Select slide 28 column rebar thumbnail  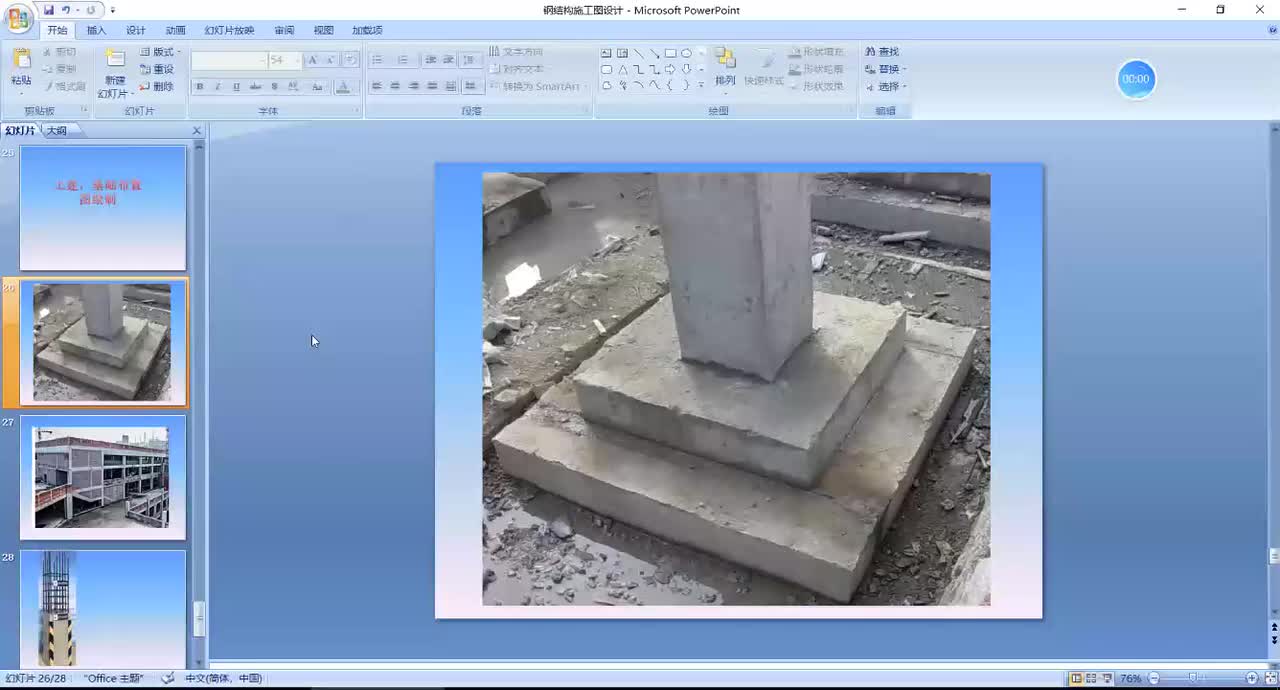click(103, 608)
